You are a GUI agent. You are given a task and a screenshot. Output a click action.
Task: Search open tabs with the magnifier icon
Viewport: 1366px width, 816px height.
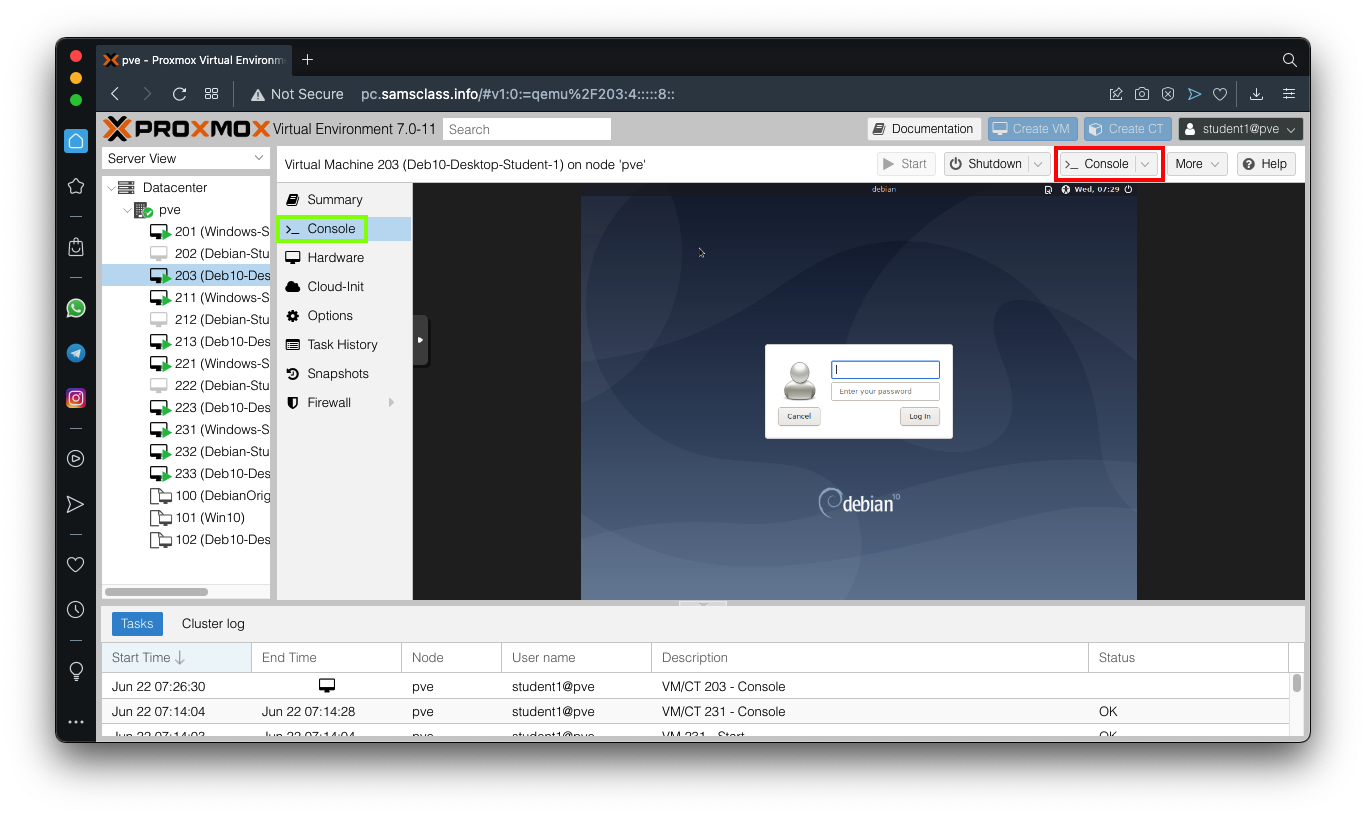[1290, 60]
